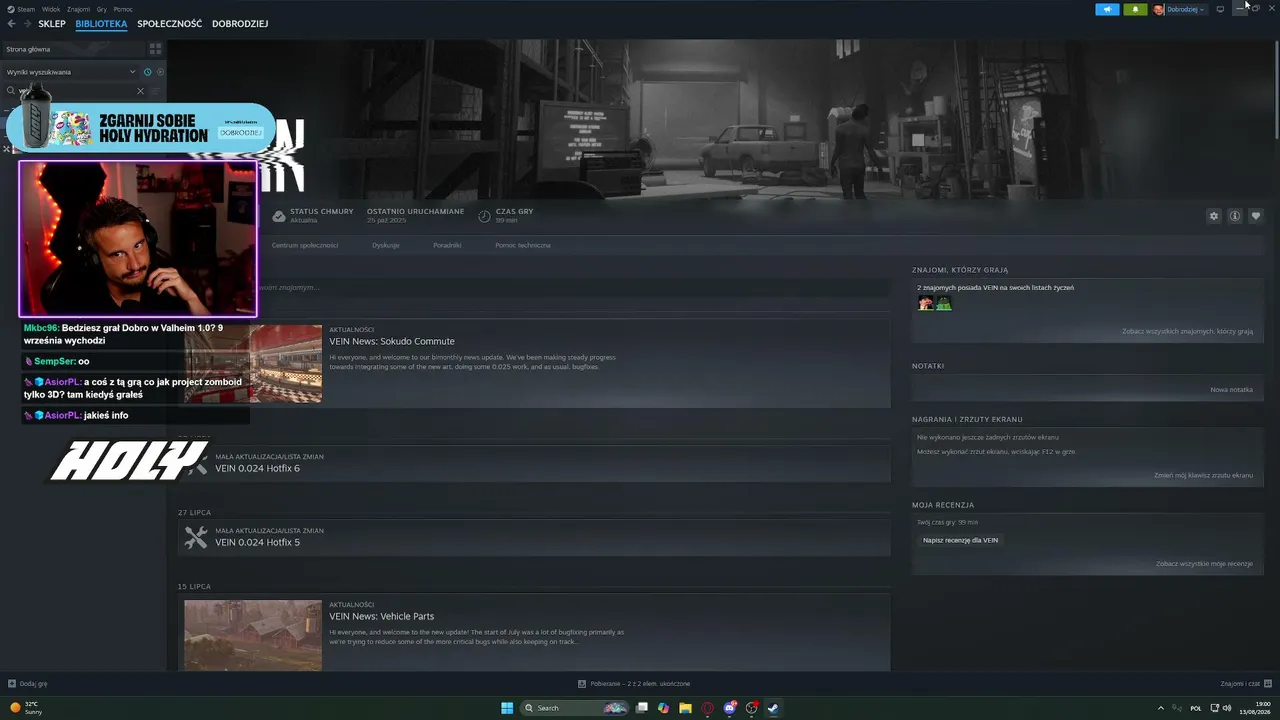Open the taskbar volume control

tap(1227, 708)
